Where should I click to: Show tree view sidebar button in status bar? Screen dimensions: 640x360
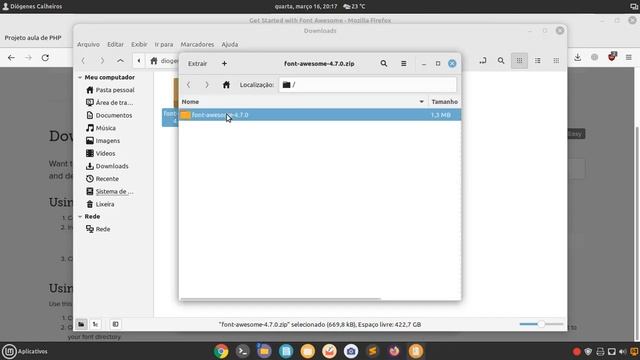click(x=96, y=324)
